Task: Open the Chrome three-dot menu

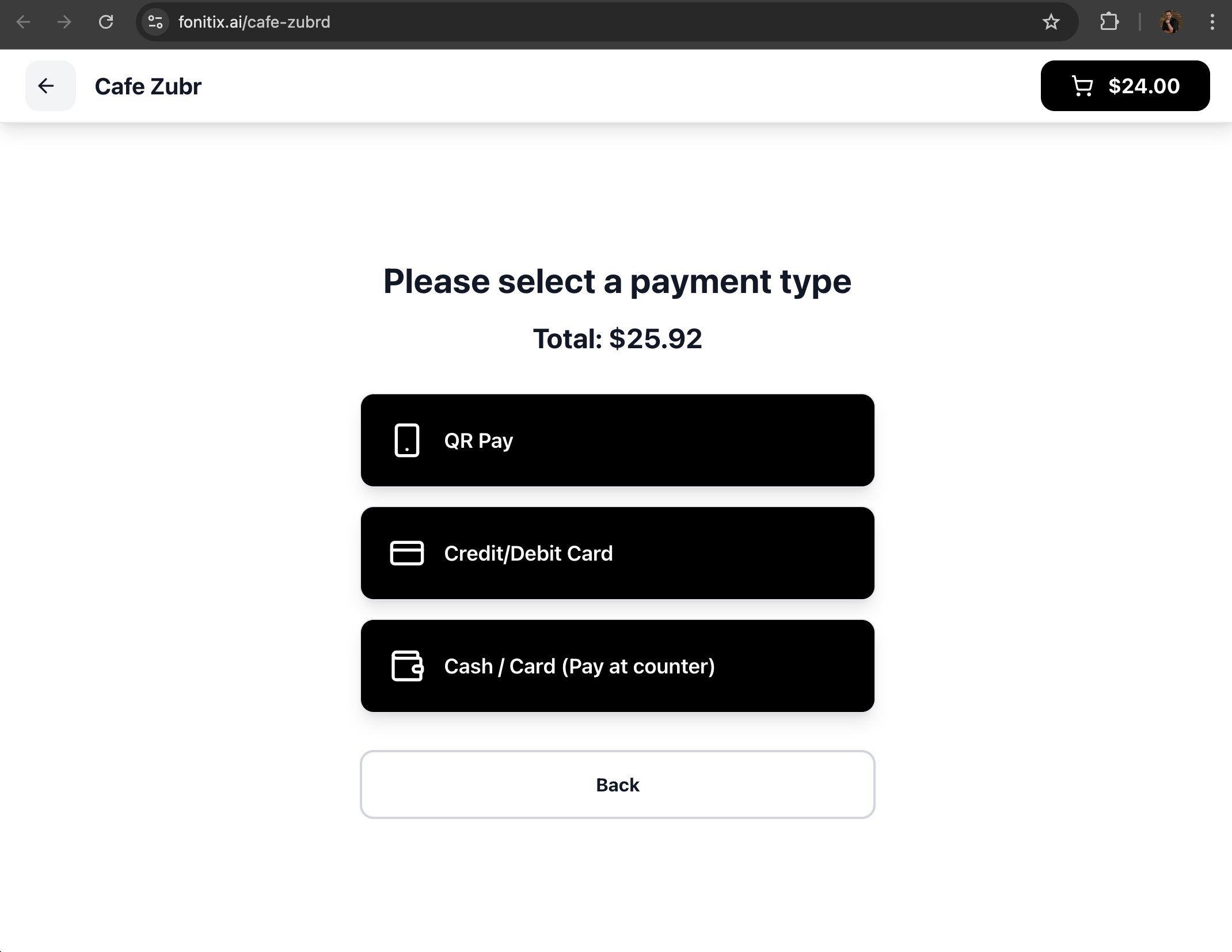Action: point(1212,22)
